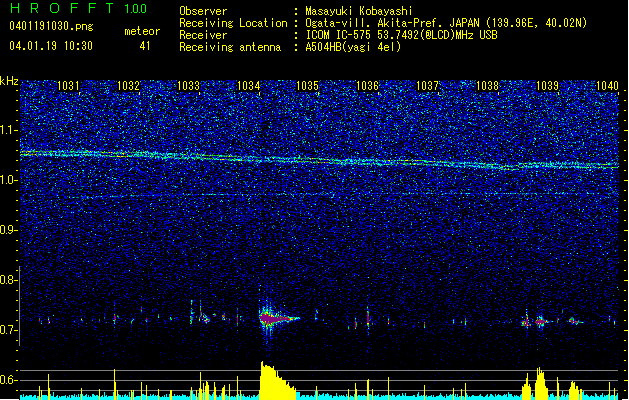Image resolution: width=629 pixels, height=400 pixels.
Task: Click time marker 1033
Action: 188,85
